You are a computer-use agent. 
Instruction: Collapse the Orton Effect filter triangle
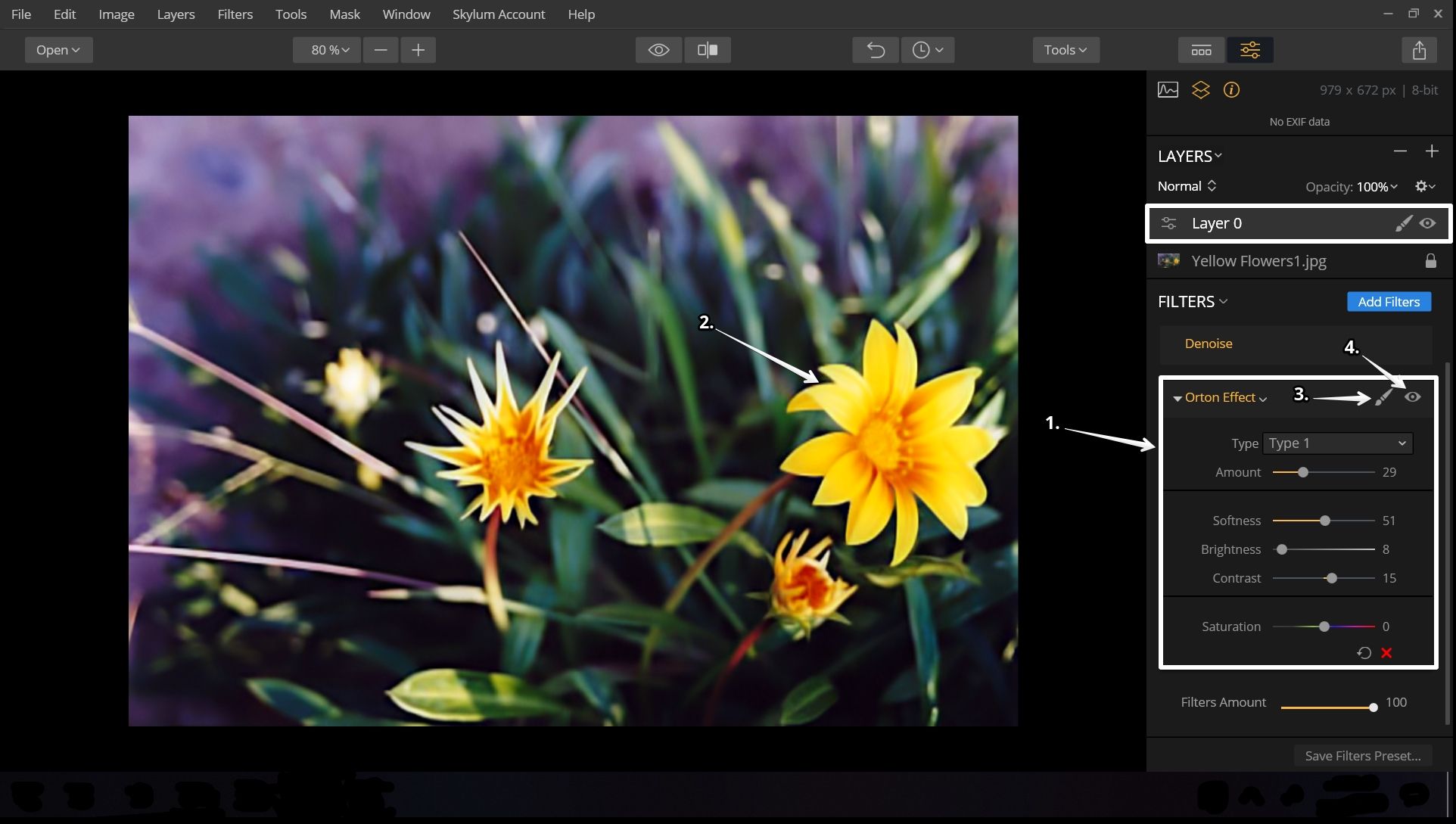click(1177, 399)
